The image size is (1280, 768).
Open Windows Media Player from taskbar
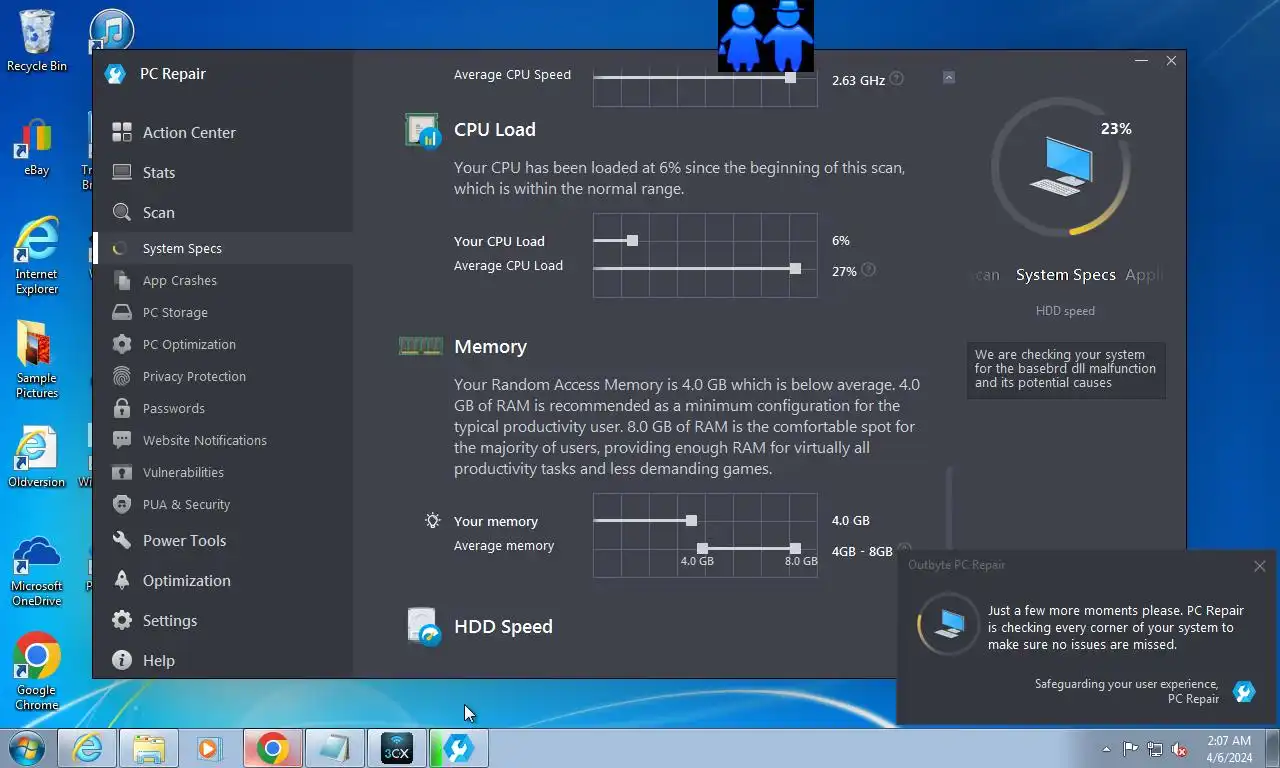coord(209,748)
